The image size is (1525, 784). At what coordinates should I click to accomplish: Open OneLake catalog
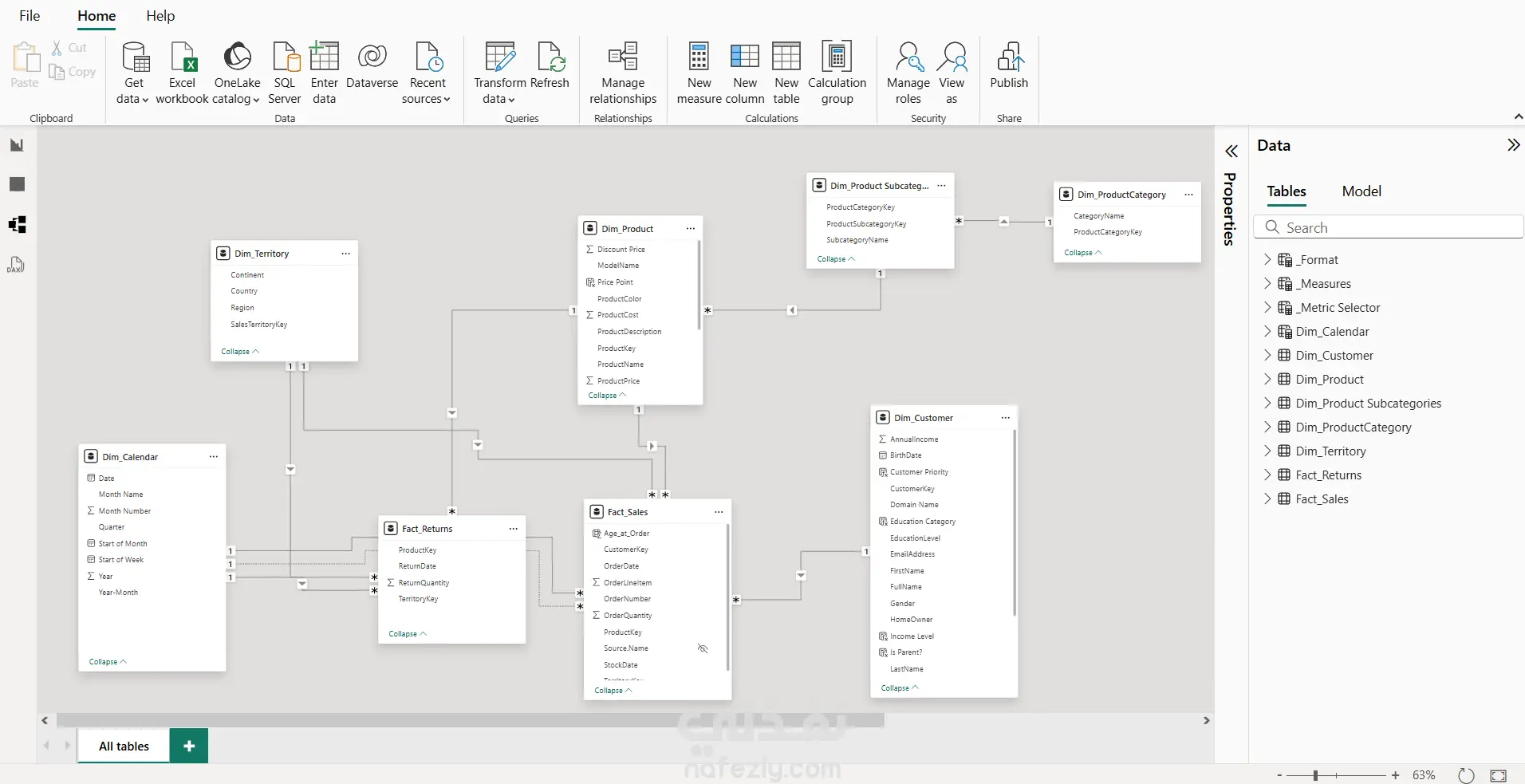237,73
